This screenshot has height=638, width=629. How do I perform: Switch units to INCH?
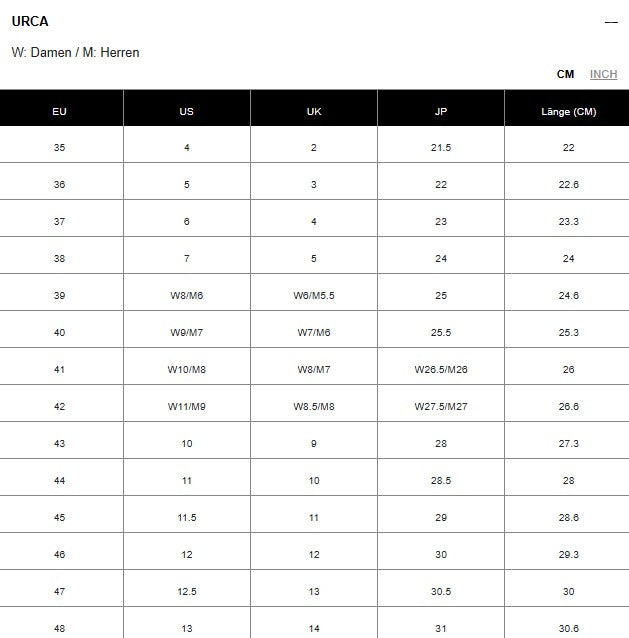coord(603,74)
